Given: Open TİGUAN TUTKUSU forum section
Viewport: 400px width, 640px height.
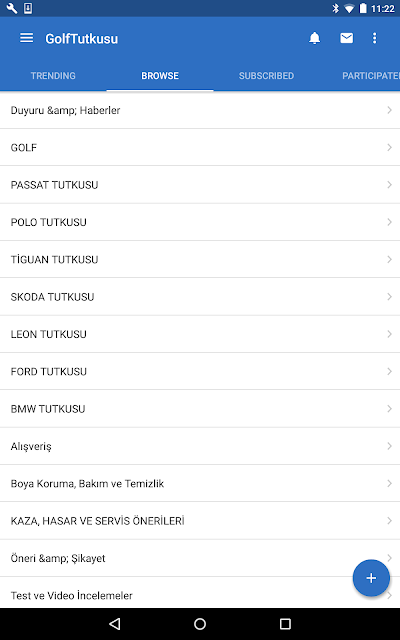Looking at the screenshot, I should tap(200, 260).
